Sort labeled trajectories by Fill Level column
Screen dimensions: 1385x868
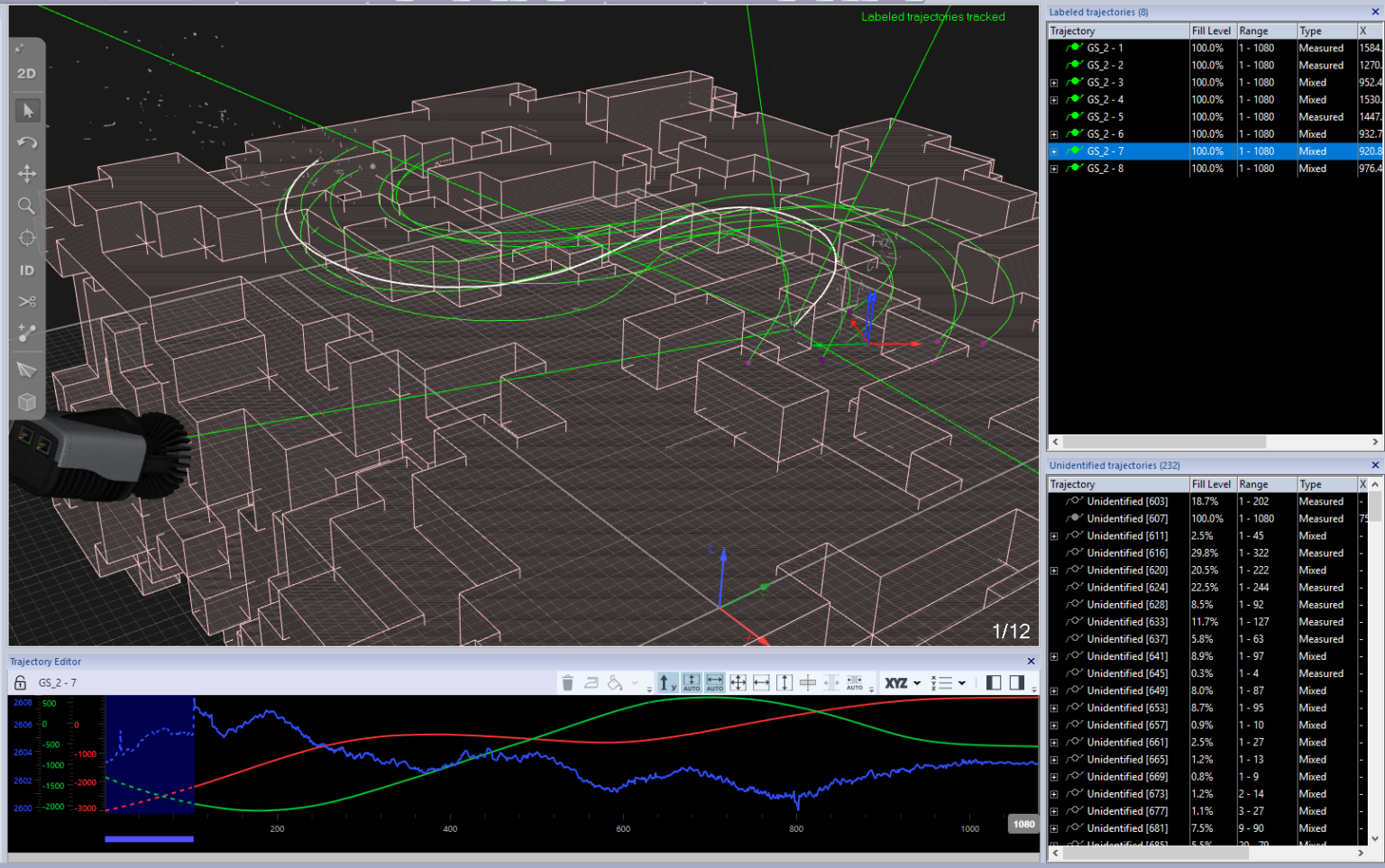[x=1211, y=31]
